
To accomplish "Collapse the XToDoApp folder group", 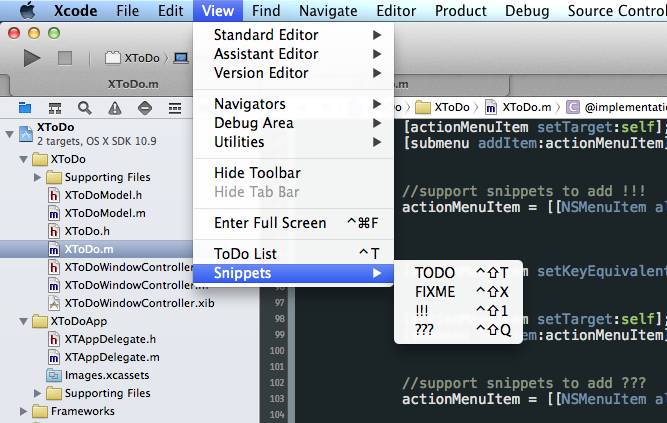I will tap(23, 321).
